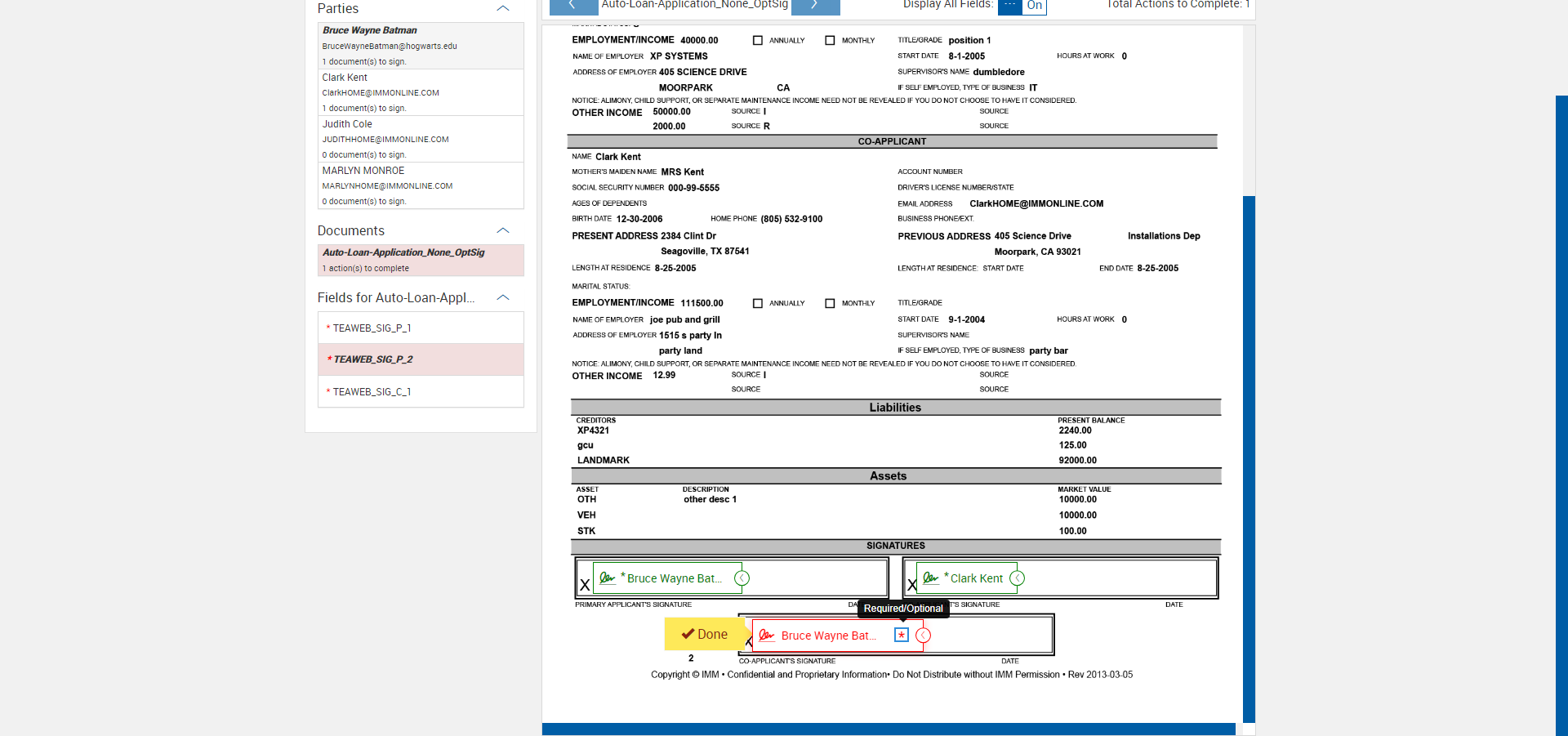Select party Clark Kent in Parties list

[421, 92]
